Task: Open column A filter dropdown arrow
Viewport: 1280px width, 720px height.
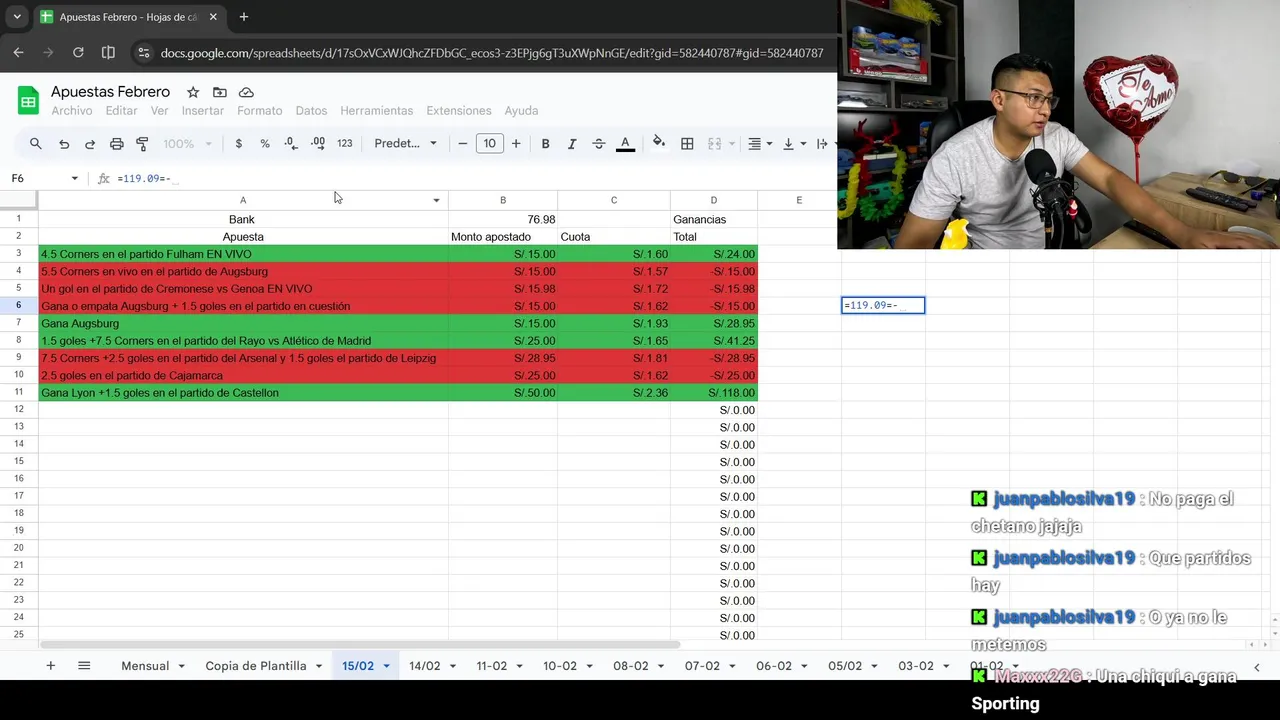Action: click(436, 200)
